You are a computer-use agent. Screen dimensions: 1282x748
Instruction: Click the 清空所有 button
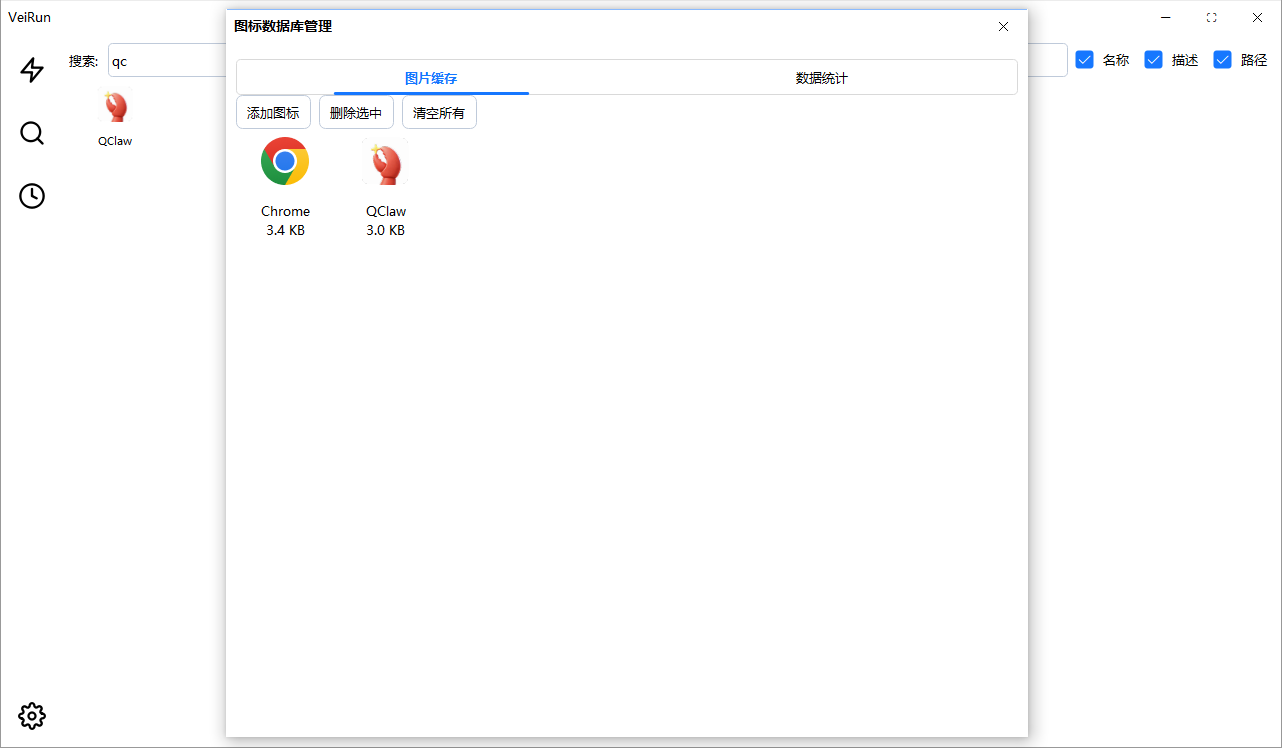click(439, 113)
